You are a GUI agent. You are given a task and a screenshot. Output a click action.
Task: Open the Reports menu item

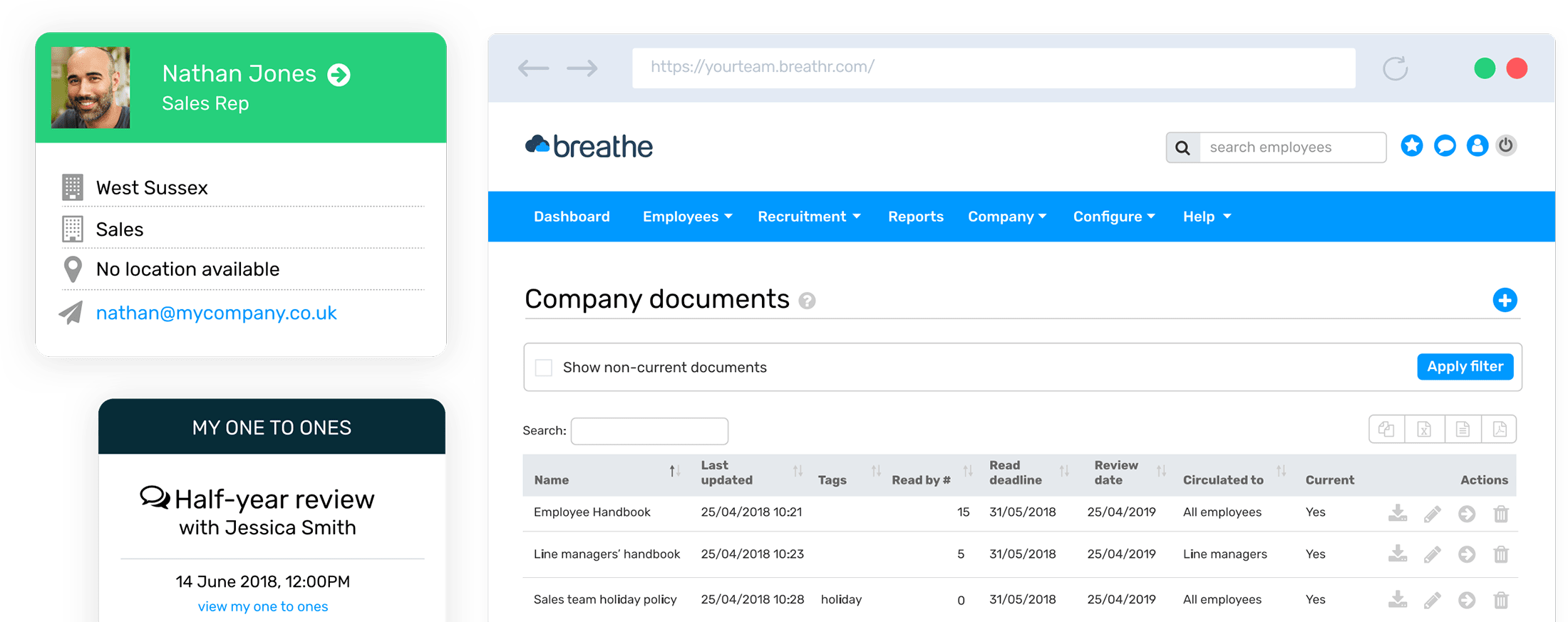pos(915,217)
